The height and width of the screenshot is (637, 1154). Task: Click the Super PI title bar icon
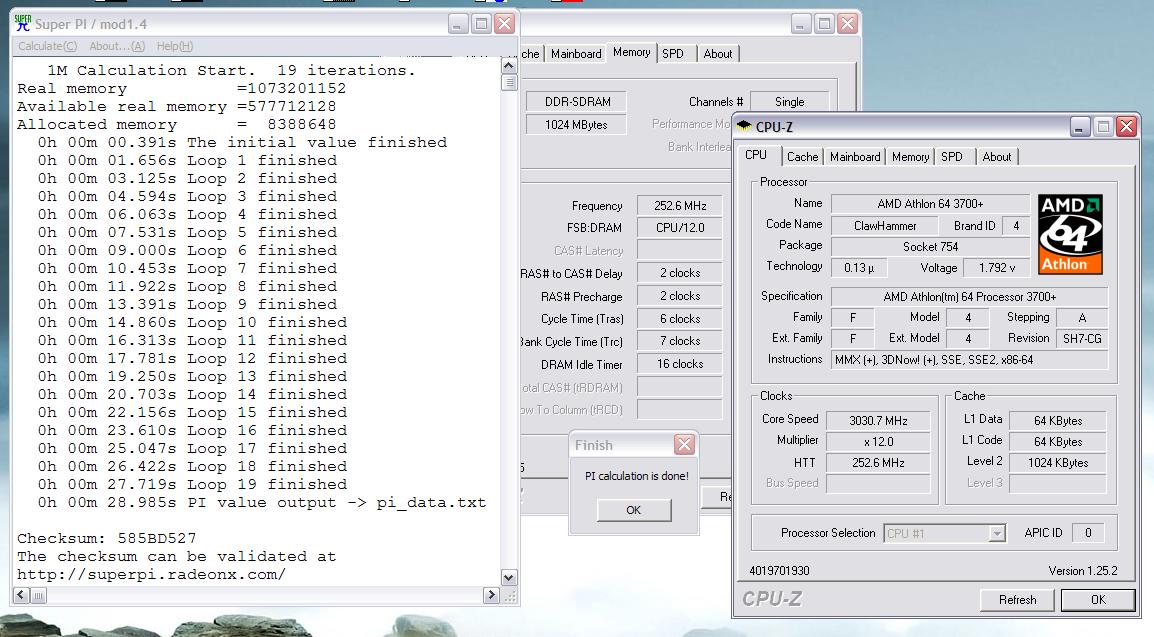coord(23,24)
